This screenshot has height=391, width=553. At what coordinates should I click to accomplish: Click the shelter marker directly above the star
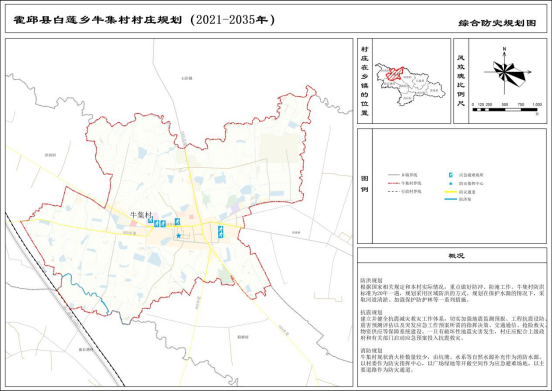point(177,221)
